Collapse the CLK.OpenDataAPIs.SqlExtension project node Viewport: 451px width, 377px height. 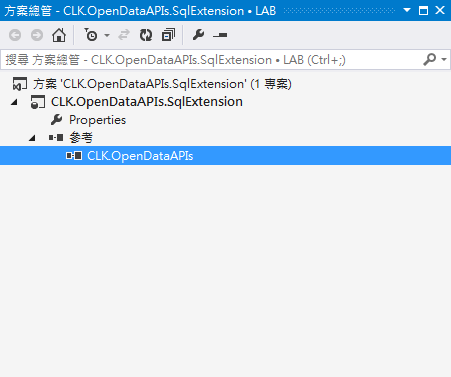[x=14, y=102]
